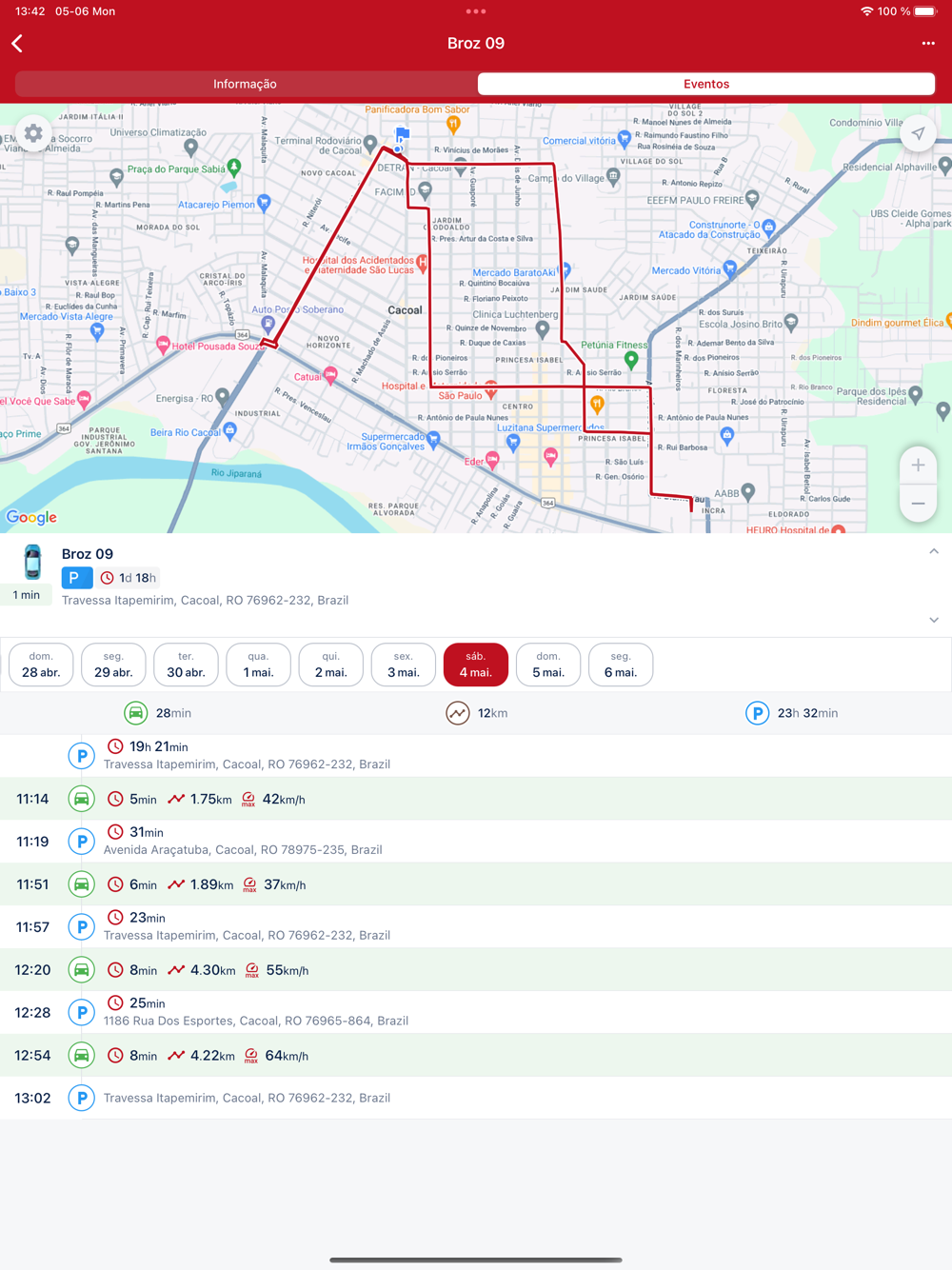Image resolution: width=952 pixels, height=1270 pixels.
Task: Zoom in the map with plus button
Action: tap(918, 466)
